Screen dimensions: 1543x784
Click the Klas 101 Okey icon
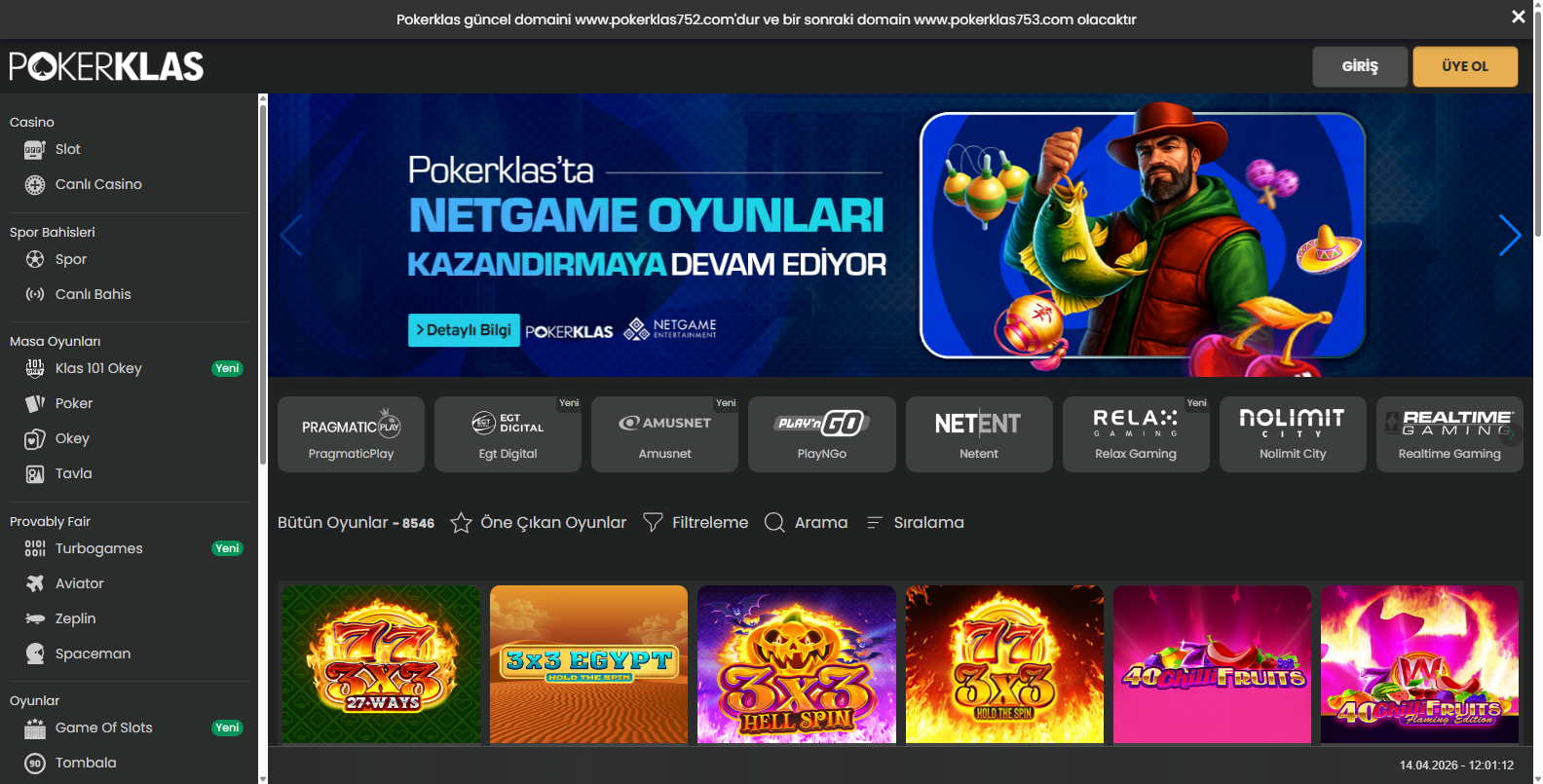(x=35, y=368)
